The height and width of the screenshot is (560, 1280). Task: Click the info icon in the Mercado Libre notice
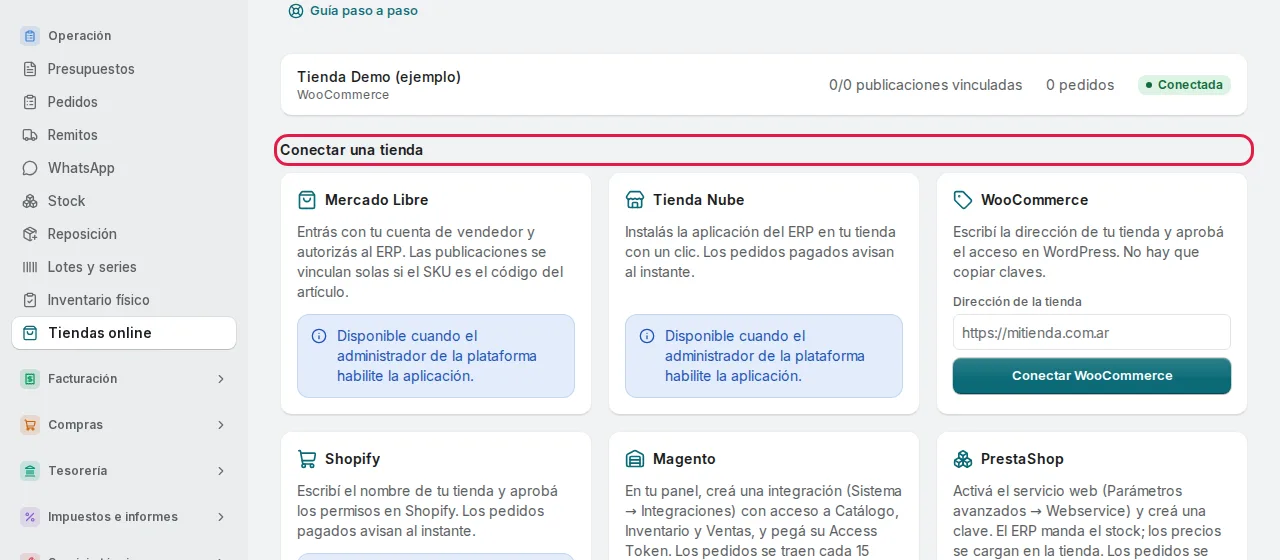point(319,336)
